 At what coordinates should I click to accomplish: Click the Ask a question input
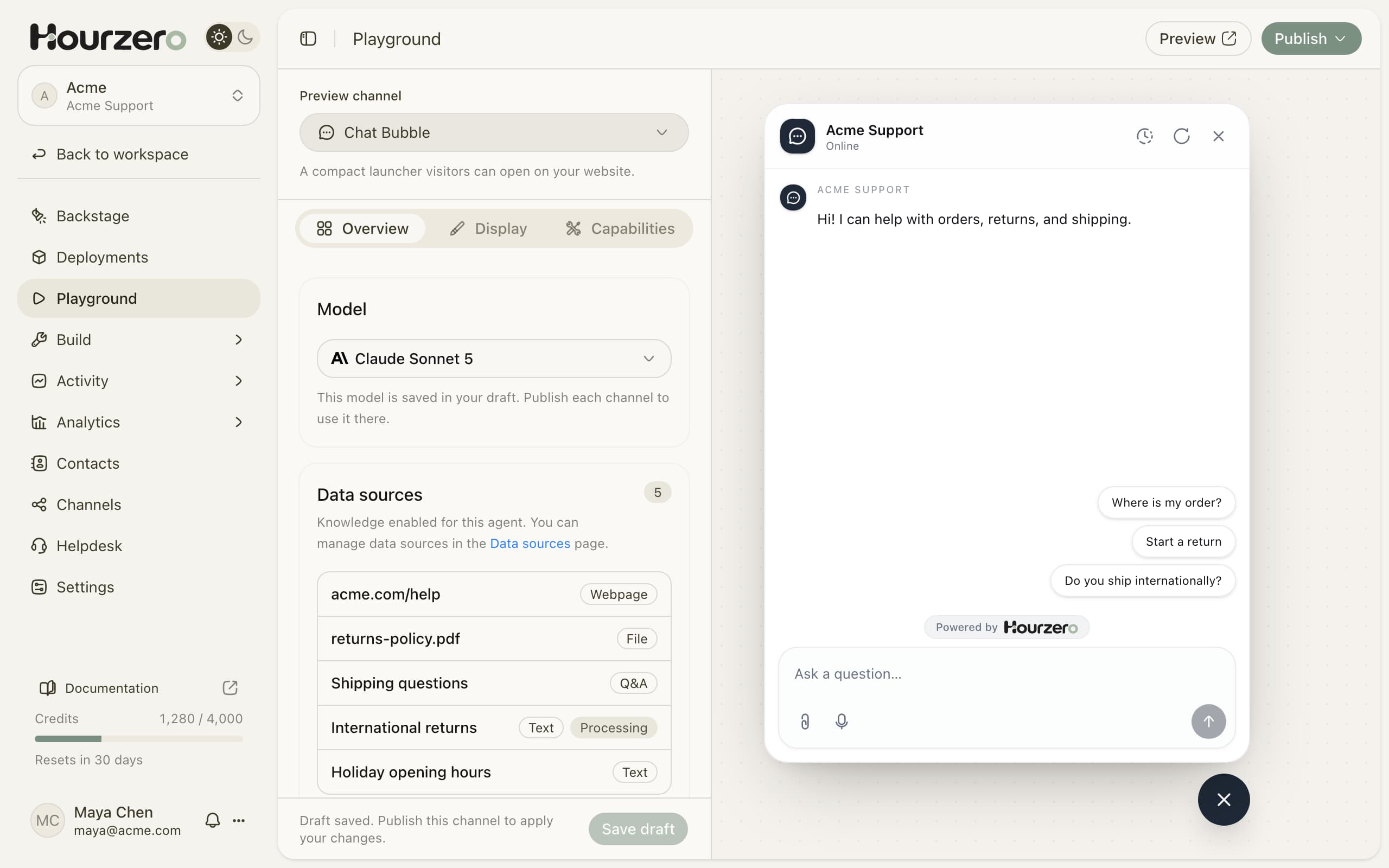pos(1006,674)
